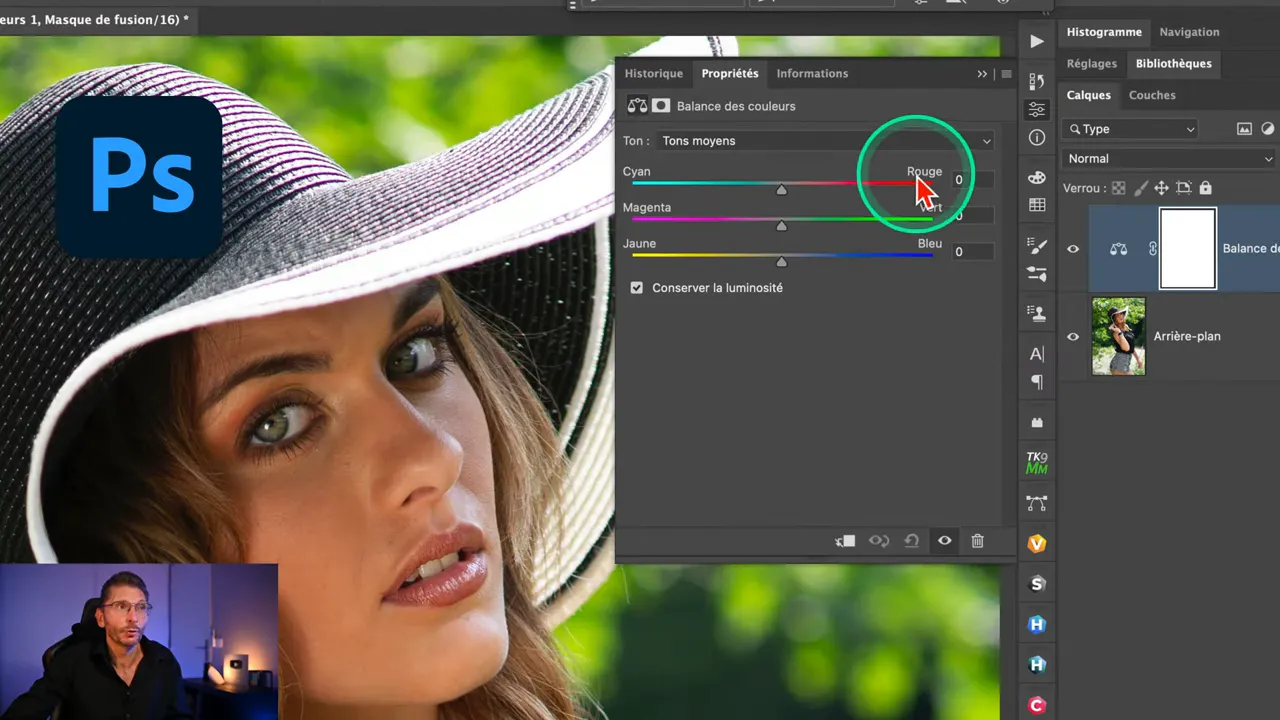
Task: Hide the Arrière-plan layer
Action: coord(1073,337)
